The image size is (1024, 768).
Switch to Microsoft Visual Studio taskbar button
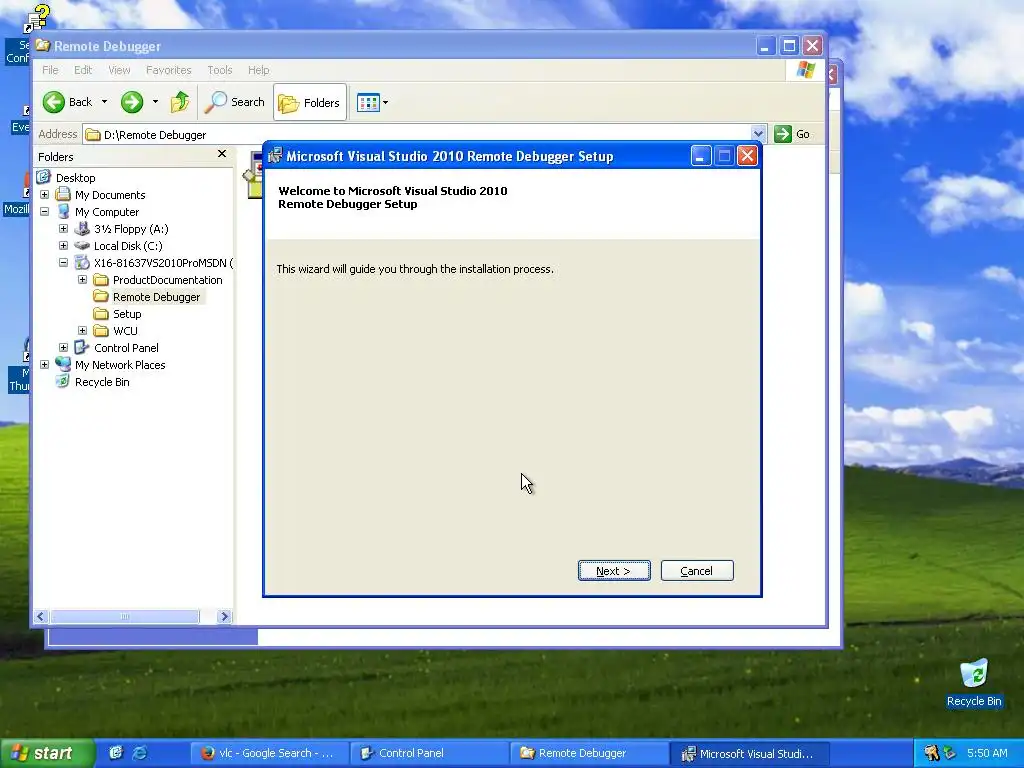click(x=749, y=753)
